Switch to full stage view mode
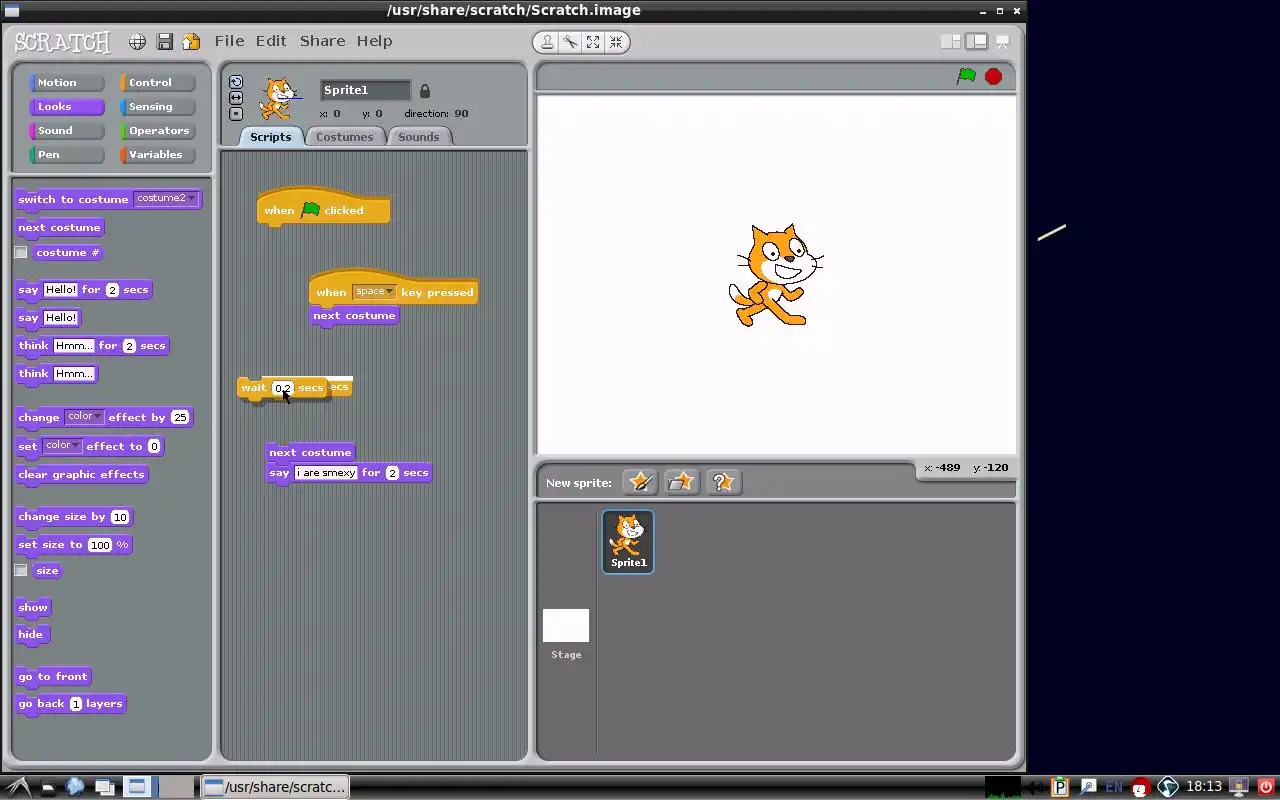 coord(976,41)
